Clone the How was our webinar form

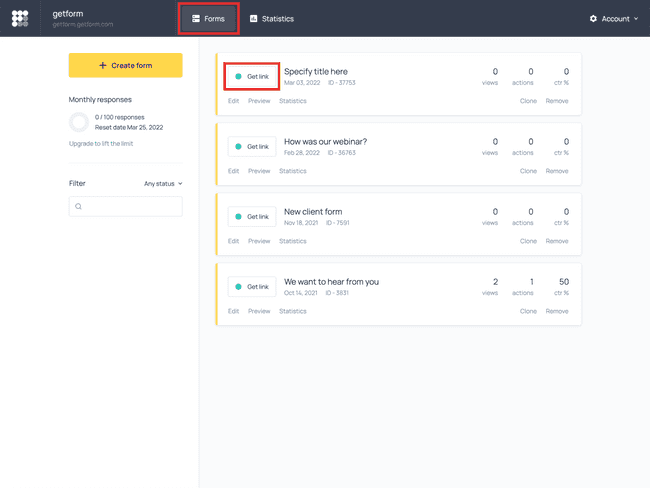coord(528,171)
